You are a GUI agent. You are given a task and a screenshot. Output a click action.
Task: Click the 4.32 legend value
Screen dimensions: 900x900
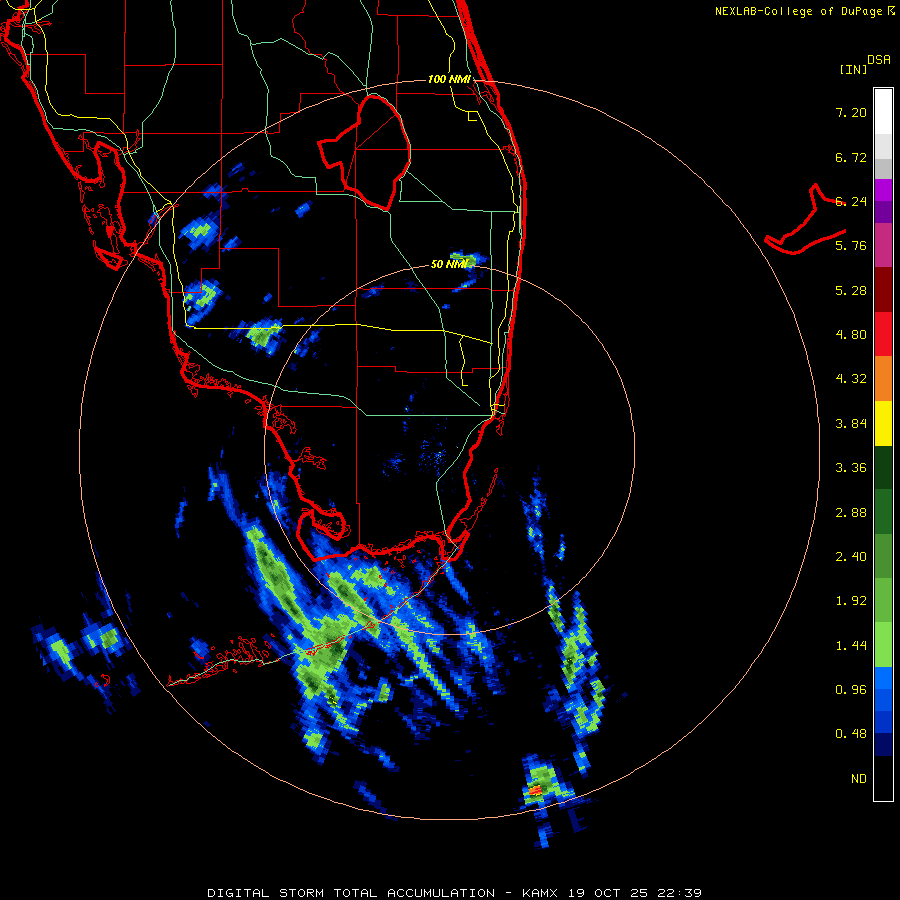[851, 379]
